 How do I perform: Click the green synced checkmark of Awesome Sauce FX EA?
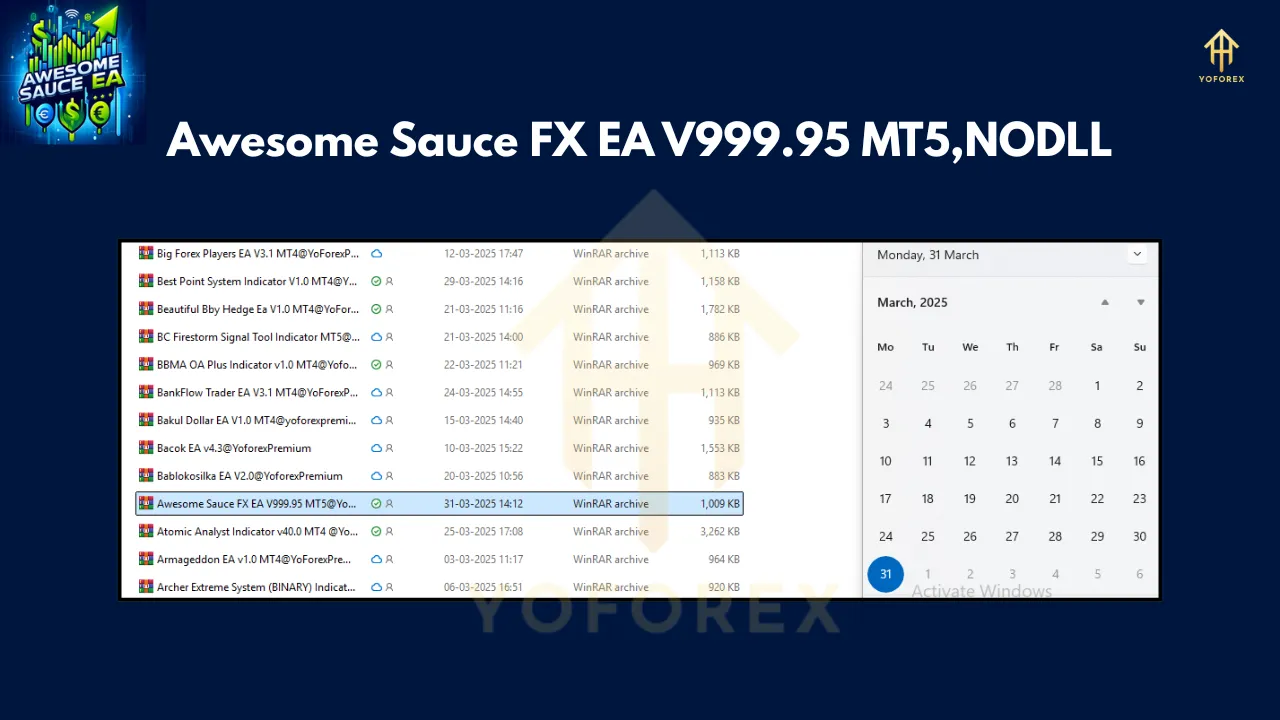[x=376, y=504]
